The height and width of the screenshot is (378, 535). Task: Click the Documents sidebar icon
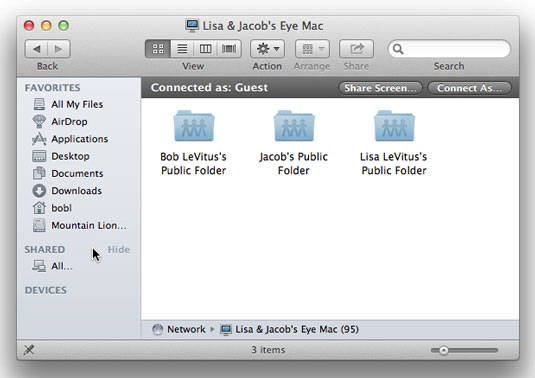[39, 173]
